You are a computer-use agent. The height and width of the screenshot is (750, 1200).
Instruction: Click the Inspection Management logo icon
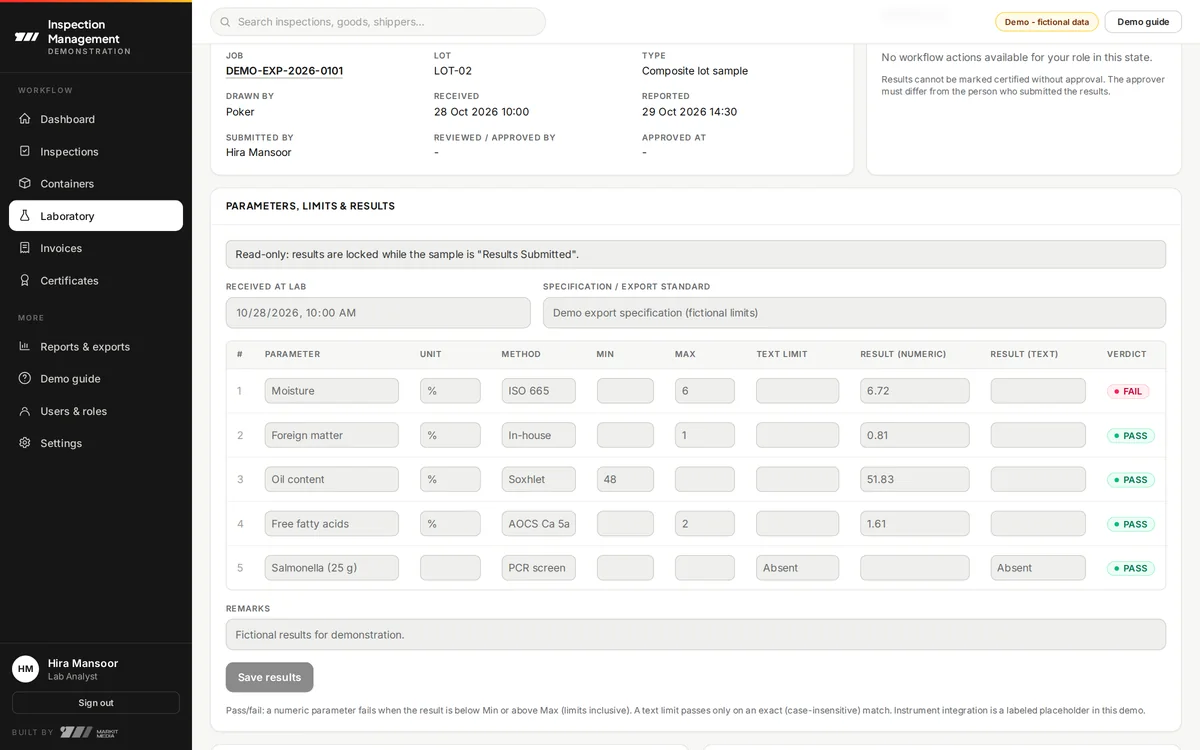tap(26, 37)
